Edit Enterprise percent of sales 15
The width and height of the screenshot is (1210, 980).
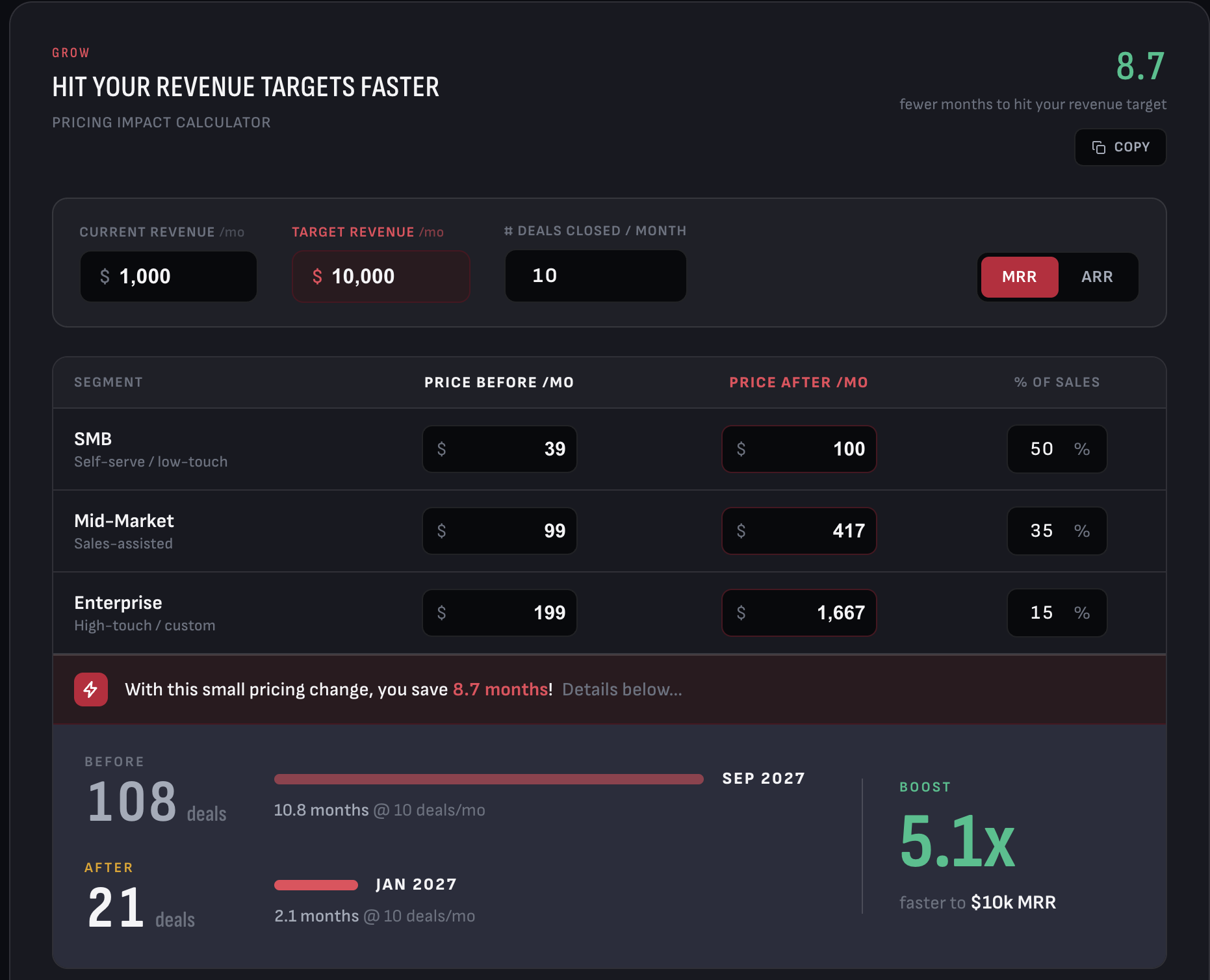(1057, 613)
